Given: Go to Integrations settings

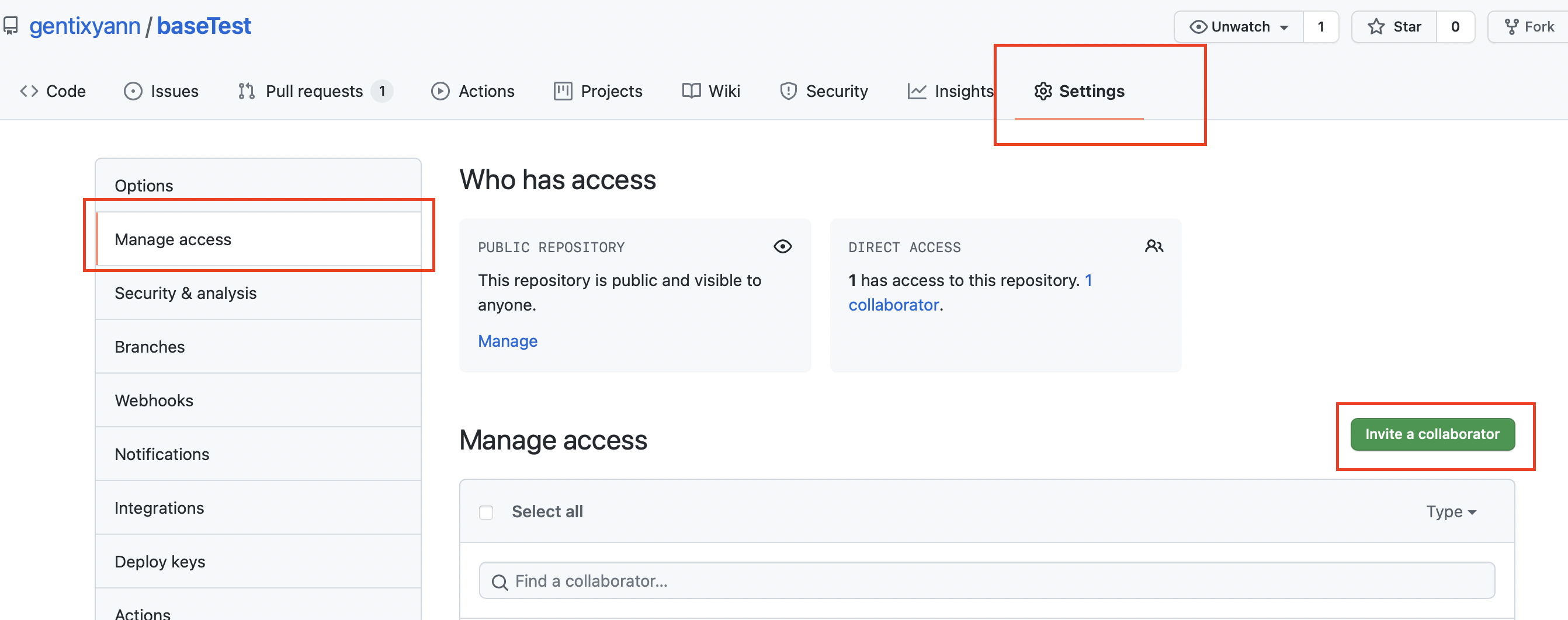Looking at the screenshot, I should pos(258,507).
